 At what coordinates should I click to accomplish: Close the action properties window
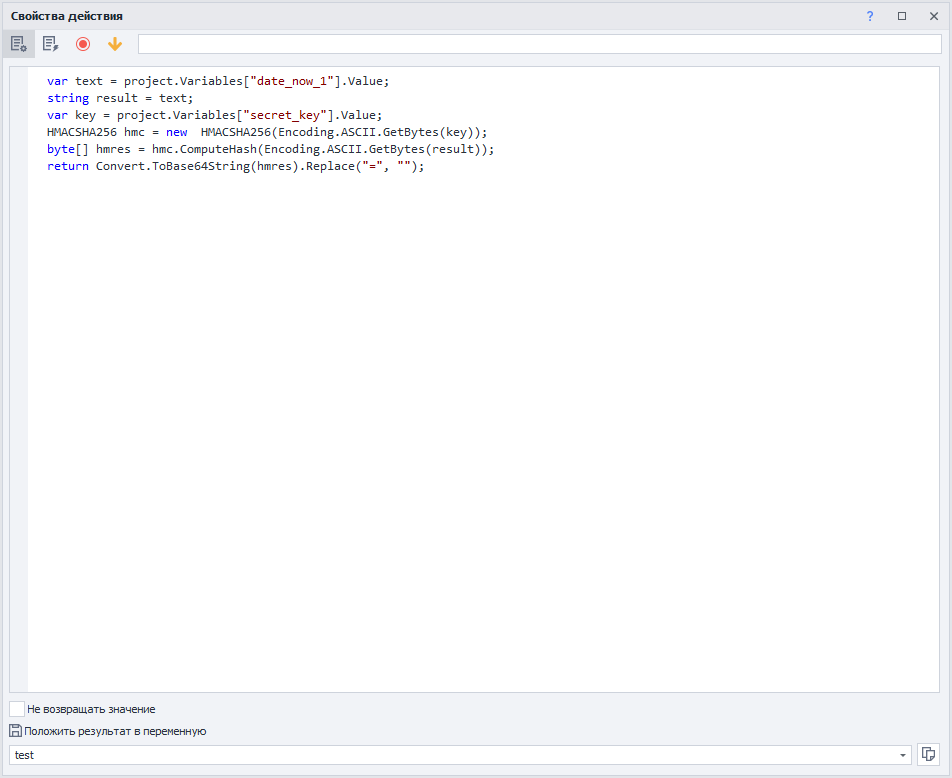click(934, 16)
